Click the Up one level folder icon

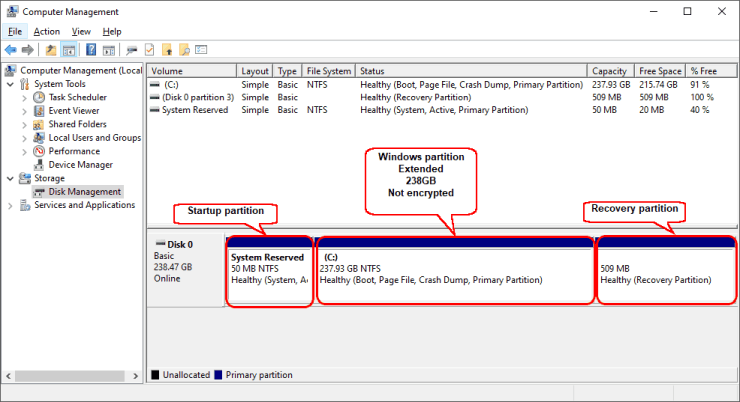coord(50,50)
